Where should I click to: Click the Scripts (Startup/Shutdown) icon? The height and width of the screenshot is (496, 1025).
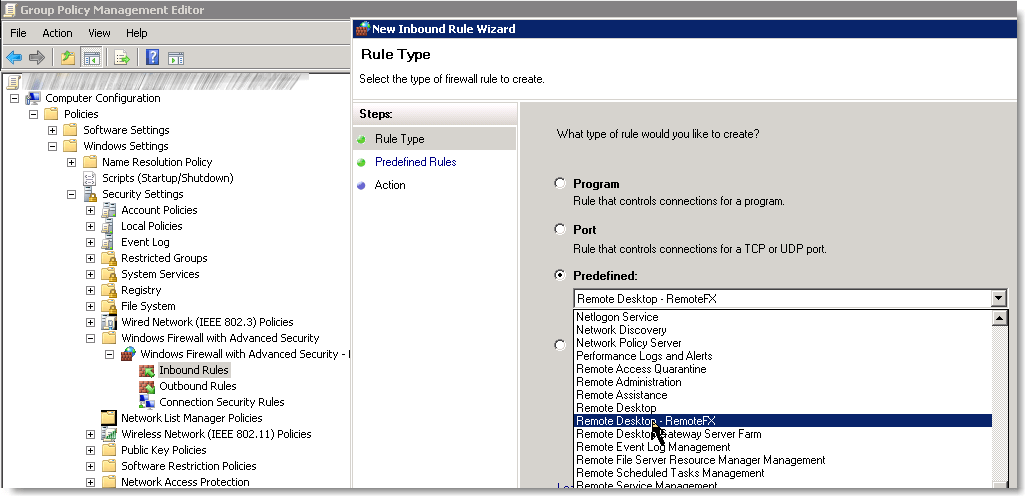click(90, 178)
